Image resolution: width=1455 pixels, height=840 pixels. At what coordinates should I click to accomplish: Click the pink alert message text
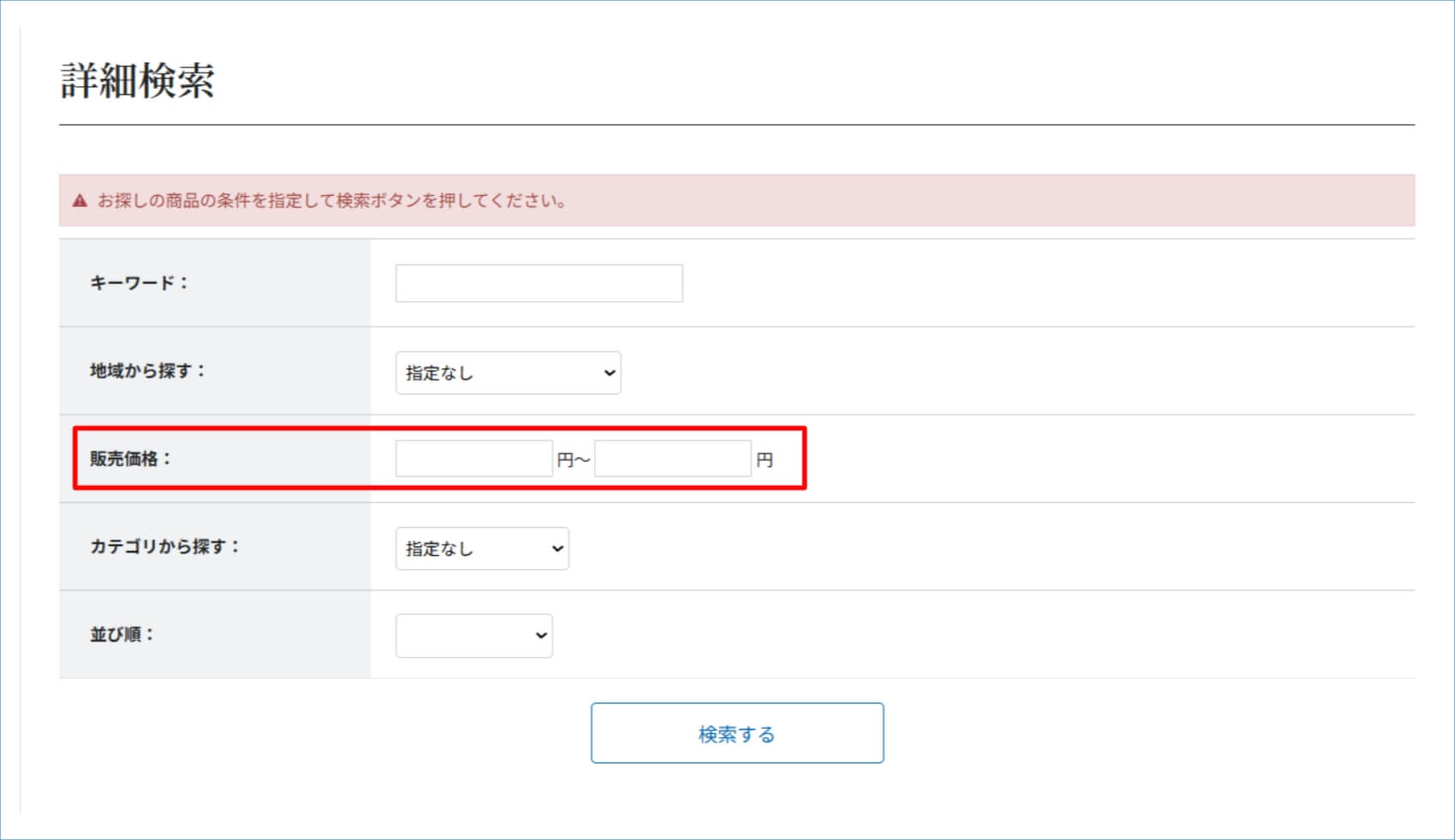click(x=331, y=201)
